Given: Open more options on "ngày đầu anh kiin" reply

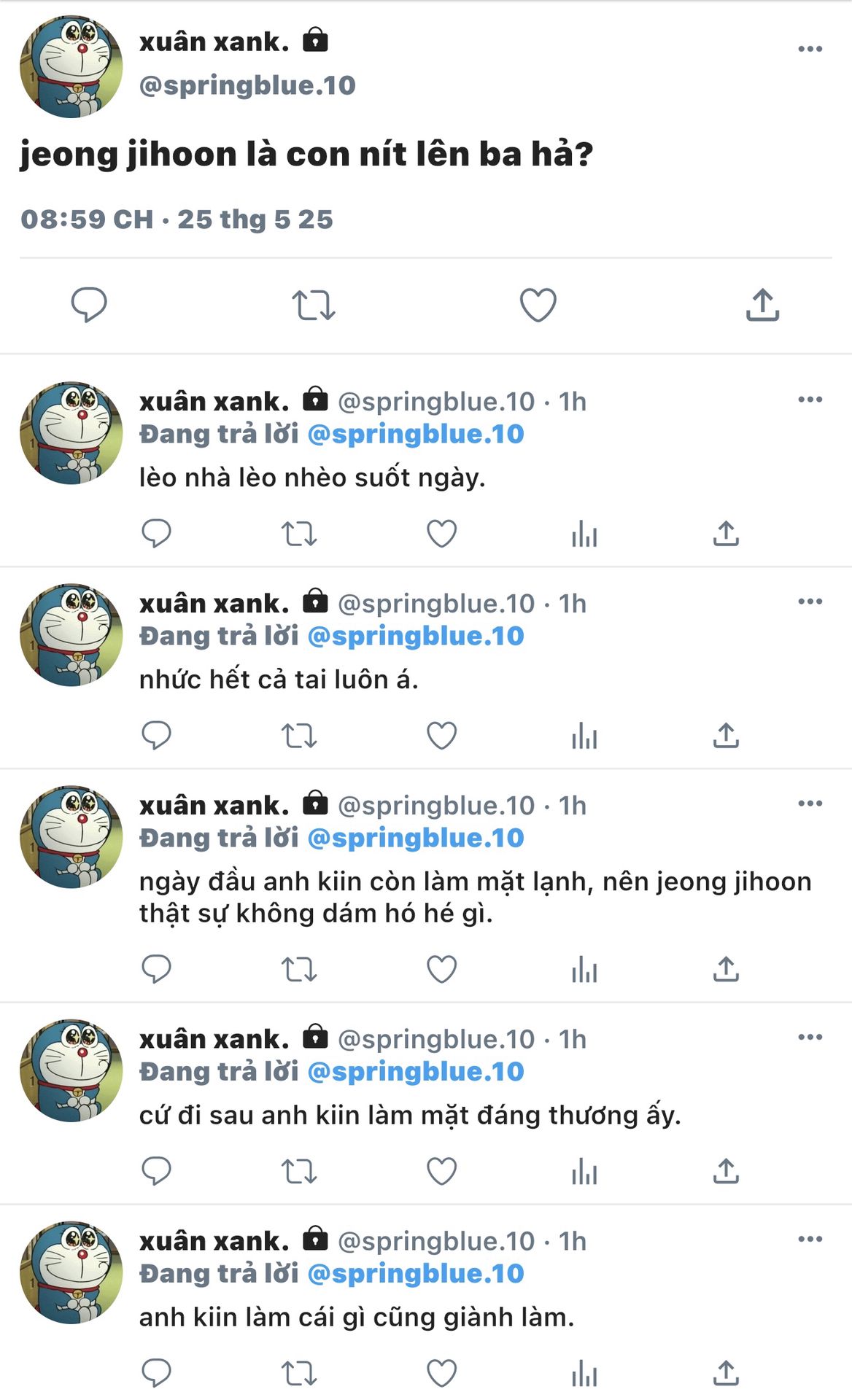Looking at the screenshot, I should coord(810,804).
